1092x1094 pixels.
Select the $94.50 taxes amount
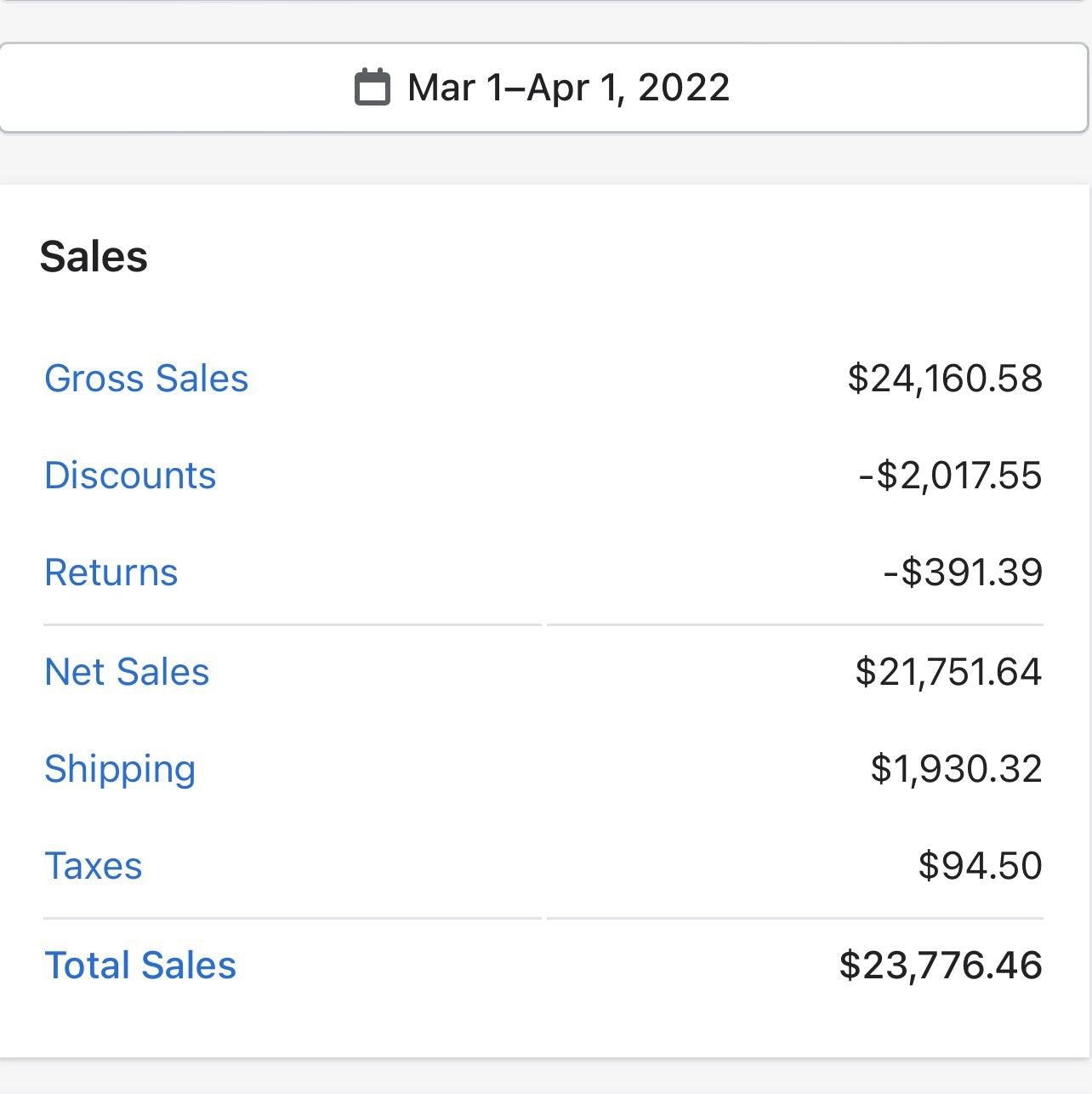coord(980,866)
